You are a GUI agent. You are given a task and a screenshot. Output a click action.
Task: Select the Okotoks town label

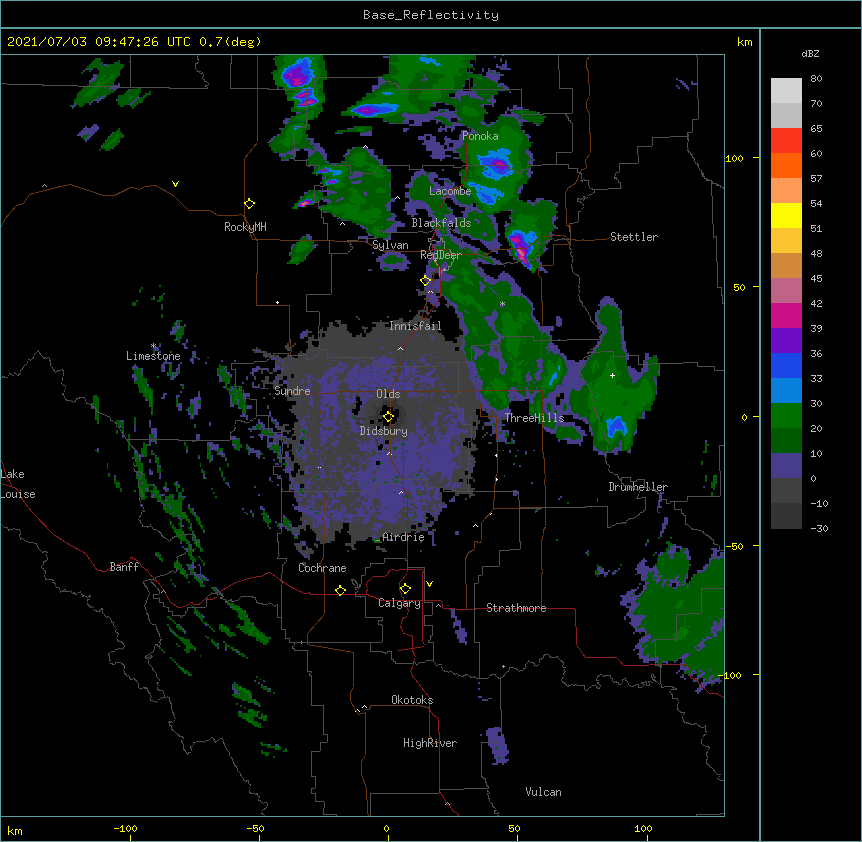coord(412,700)
